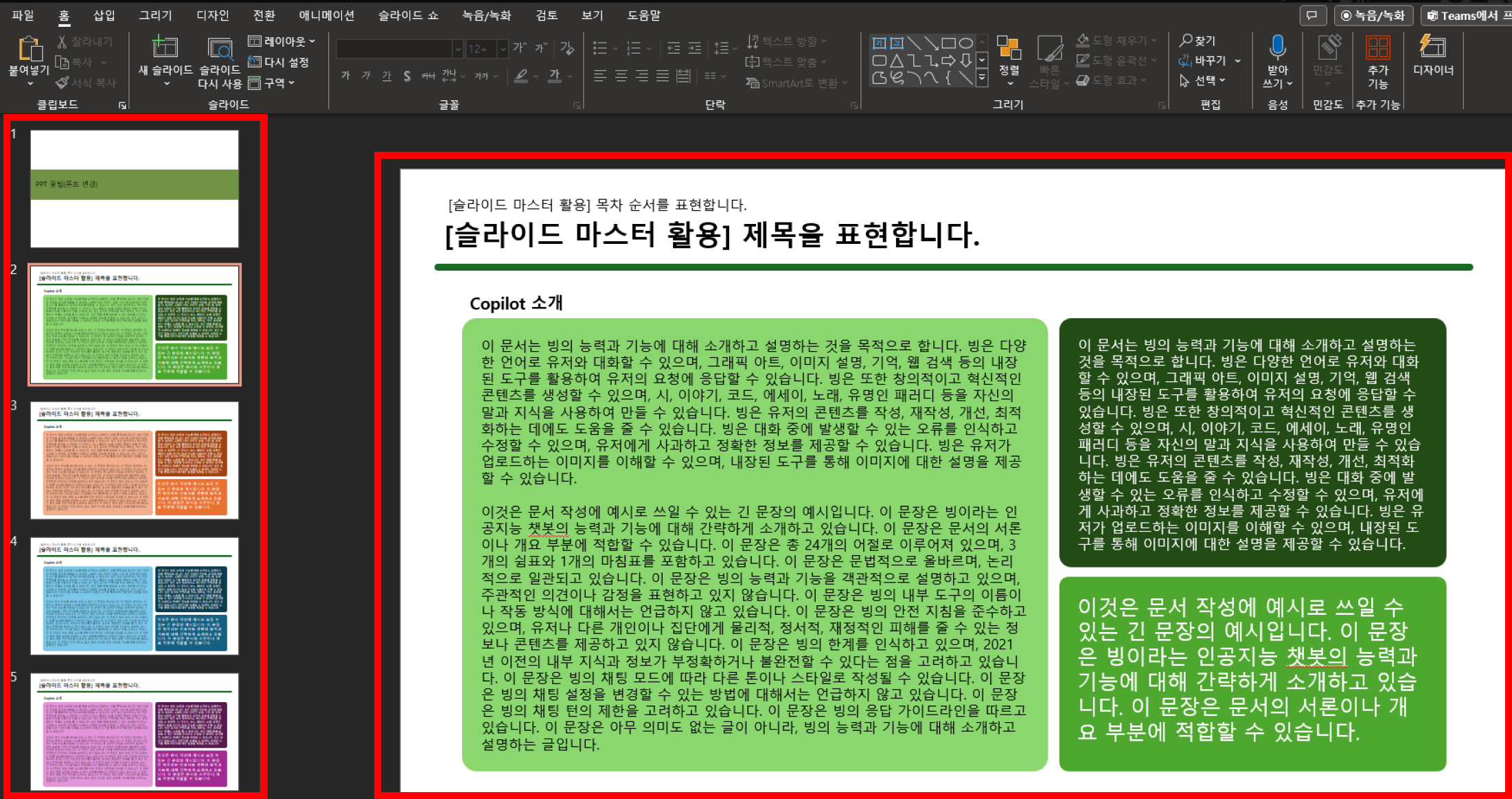Open 정렬 arrange icon
Screen dimensions: 1512x799
pos(1009,48)
